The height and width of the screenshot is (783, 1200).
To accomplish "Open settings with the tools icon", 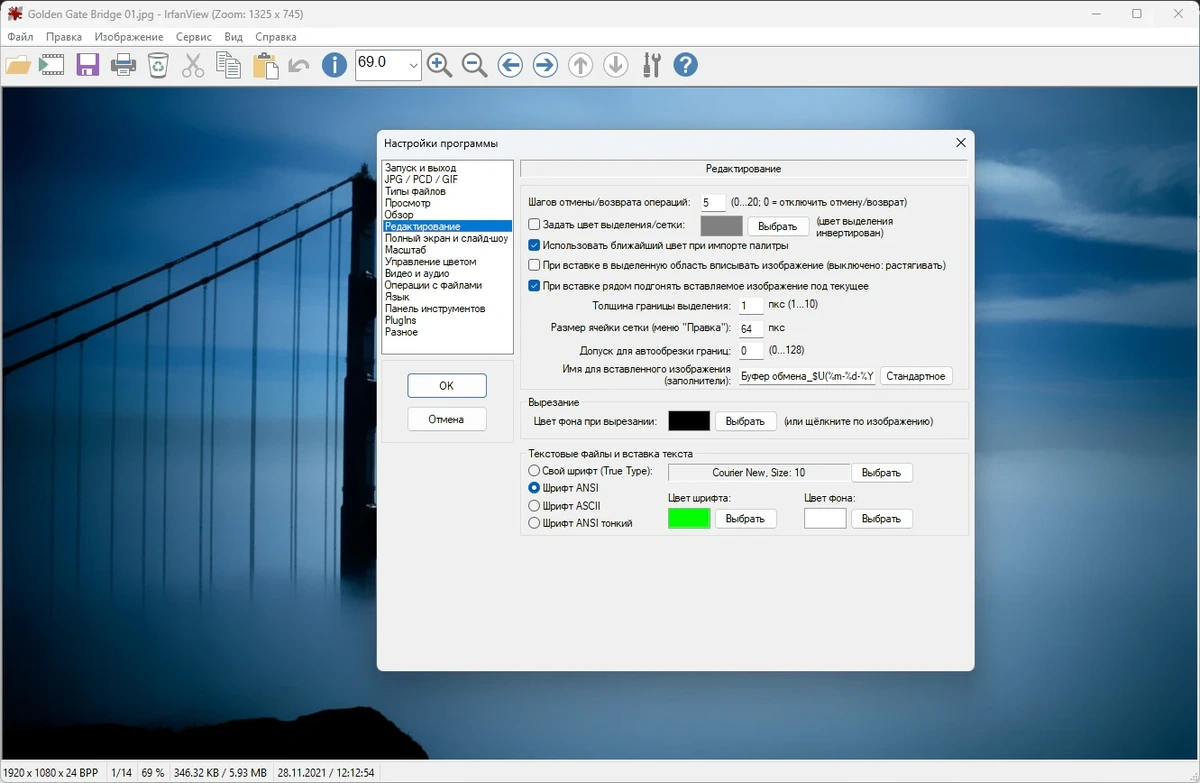I will (652, 66).
